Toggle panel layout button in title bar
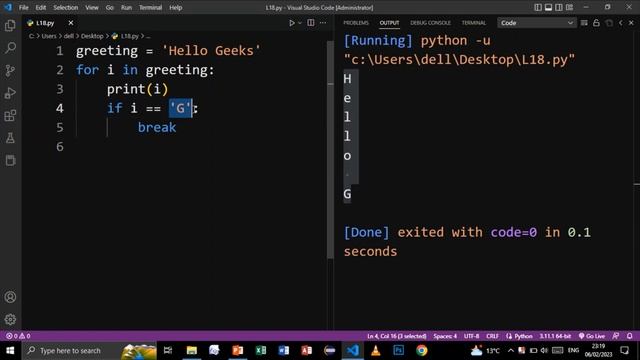This screenshot has width=640, height=360. click(x=548, y=7)
